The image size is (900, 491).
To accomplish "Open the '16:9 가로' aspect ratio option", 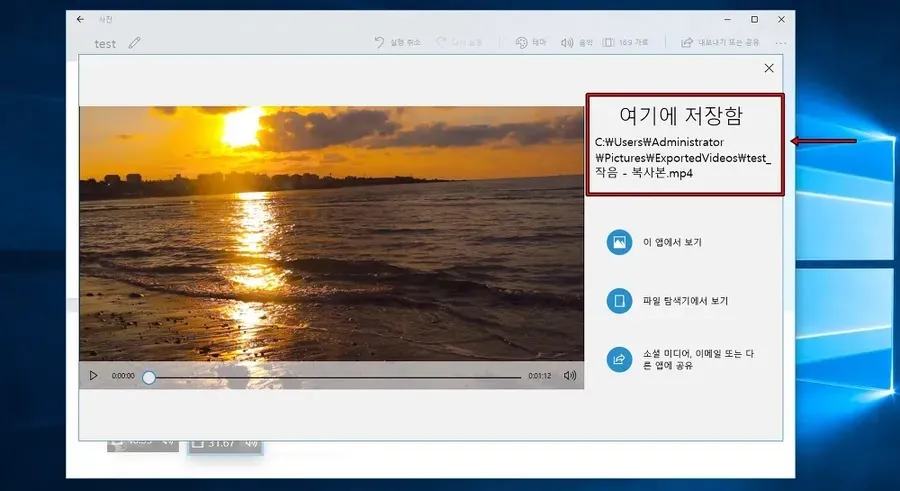I will [x=626, y=42].
